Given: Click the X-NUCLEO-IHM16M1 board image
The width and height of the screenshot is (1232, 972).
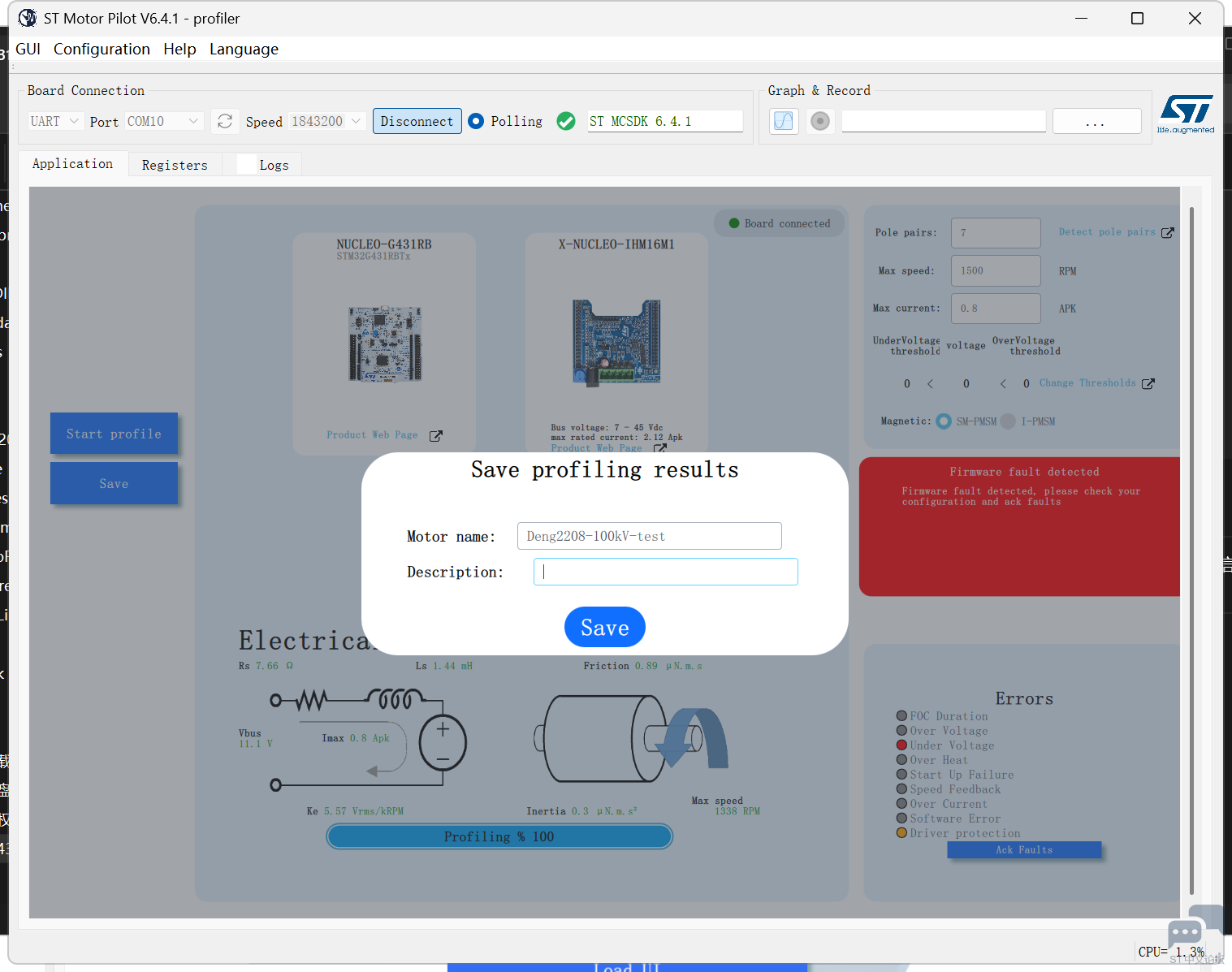Looking at the screenshot, I should [616, 342].
